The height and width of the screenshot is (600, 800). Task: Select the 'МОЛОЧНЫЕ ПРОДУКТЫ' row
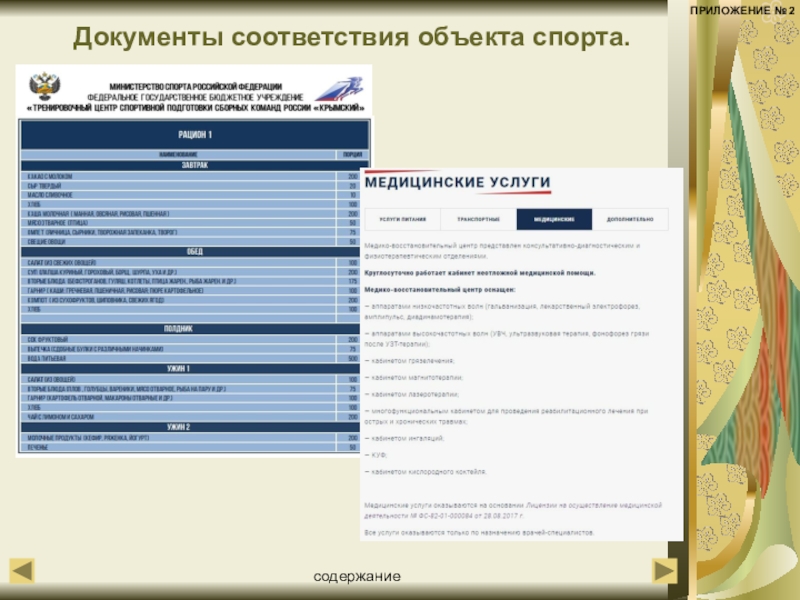click(x=191, y=438)
